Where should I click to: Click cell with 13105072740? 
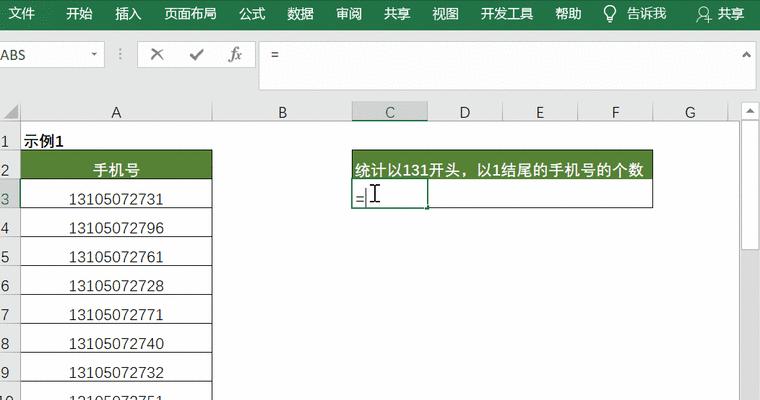point(116,338)
